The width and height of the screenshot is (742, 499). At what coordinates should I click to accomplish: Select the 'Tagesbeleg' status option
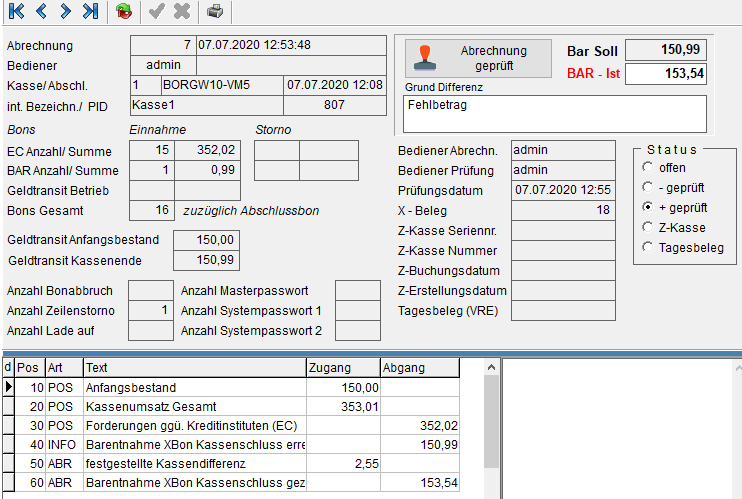648,248
